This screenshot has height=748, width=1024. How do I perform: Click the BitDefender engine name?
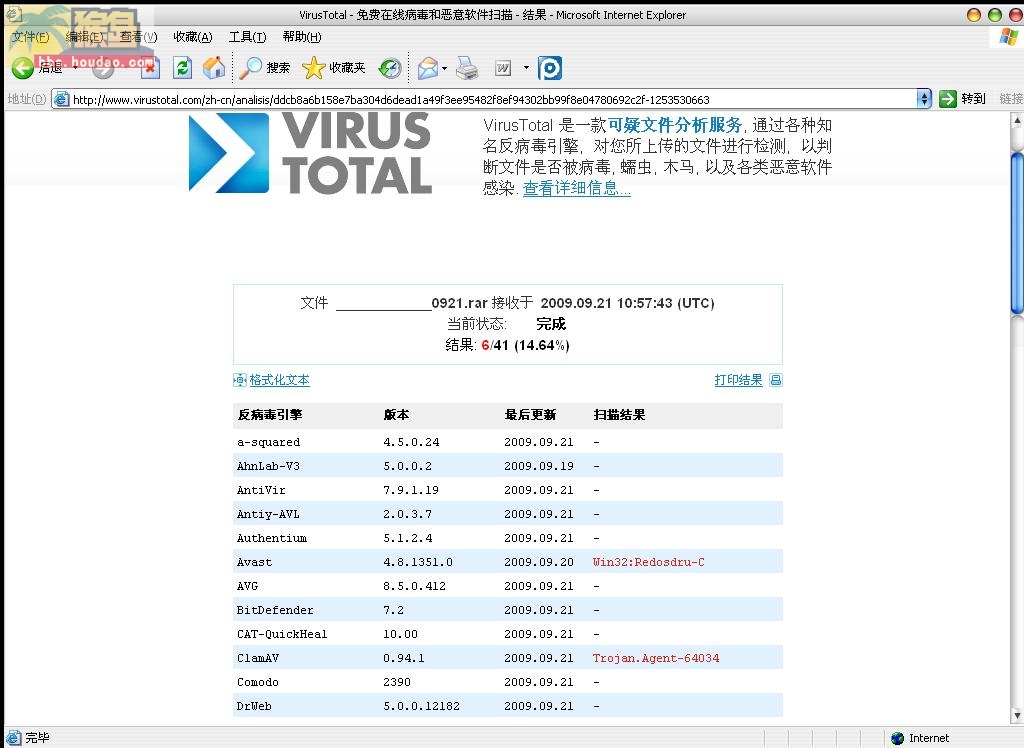[275, 610]
